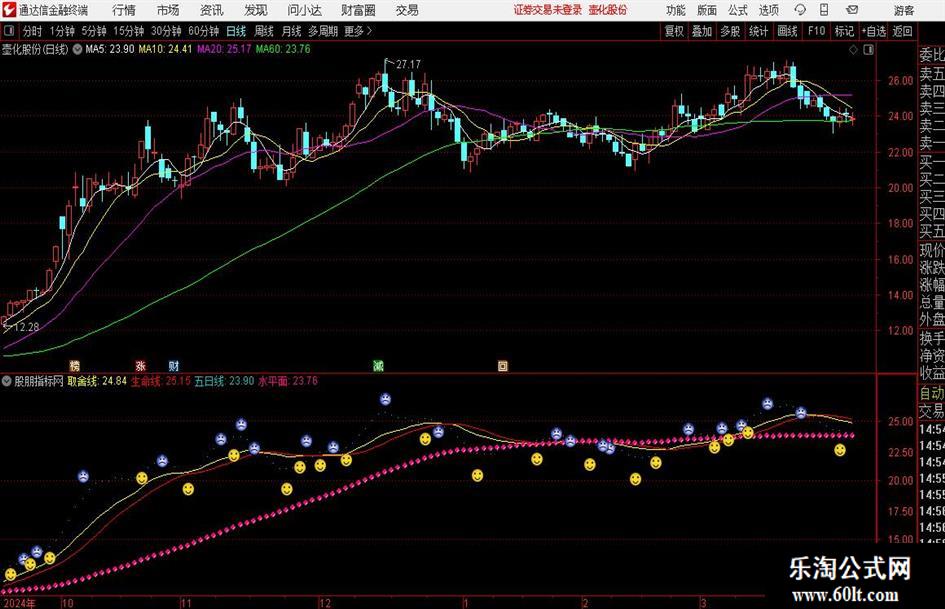Click the 画线 drawing button
Viewport: 945px width, 609px height.
787,31
